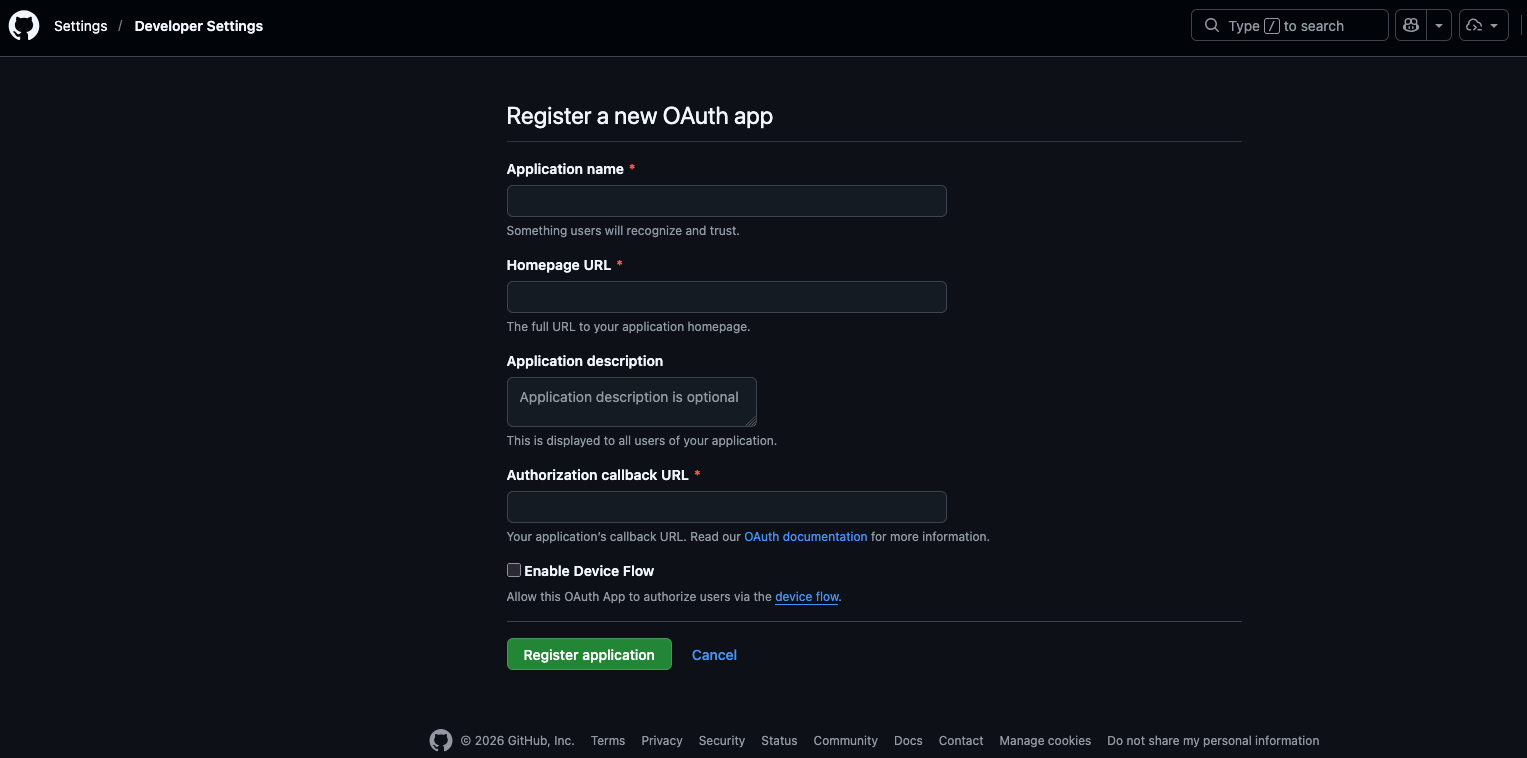Focus the 'Type / to search' box

pos(1290,26)
